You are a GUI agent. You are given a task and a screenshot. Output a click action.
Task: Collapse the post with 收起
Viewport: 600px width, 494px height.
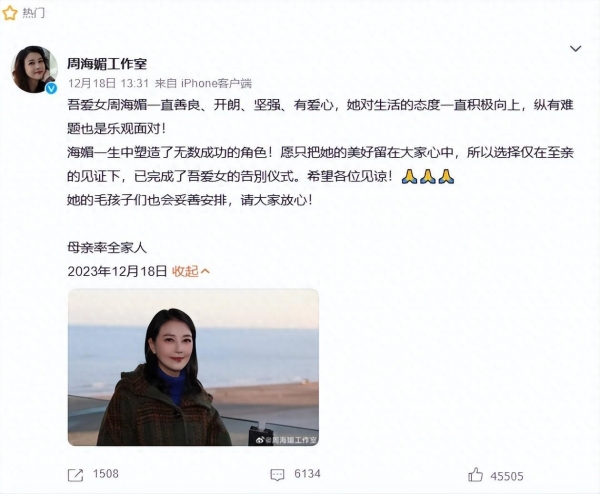point(185,271)
